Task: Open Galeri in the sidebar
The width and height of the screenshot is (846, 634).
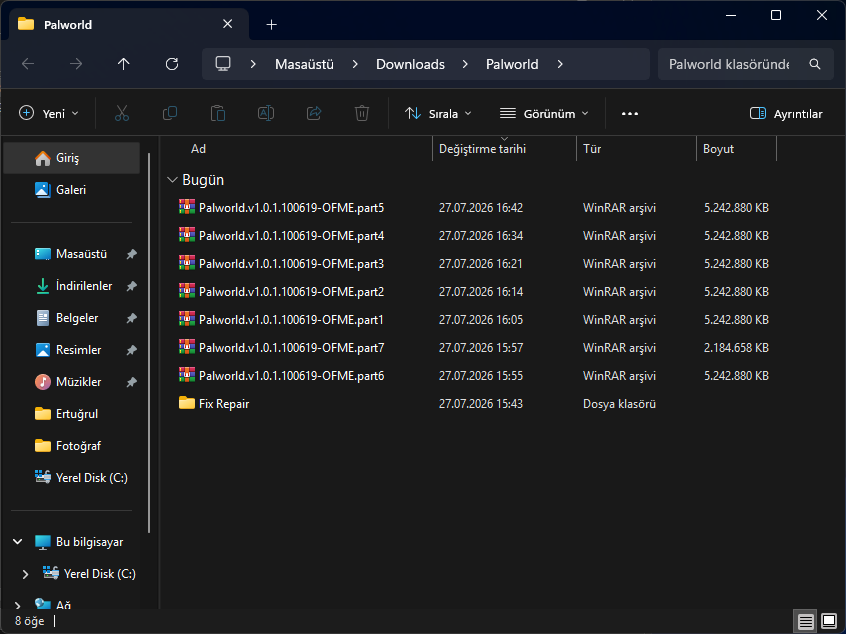Action: (x=71, y=190)
